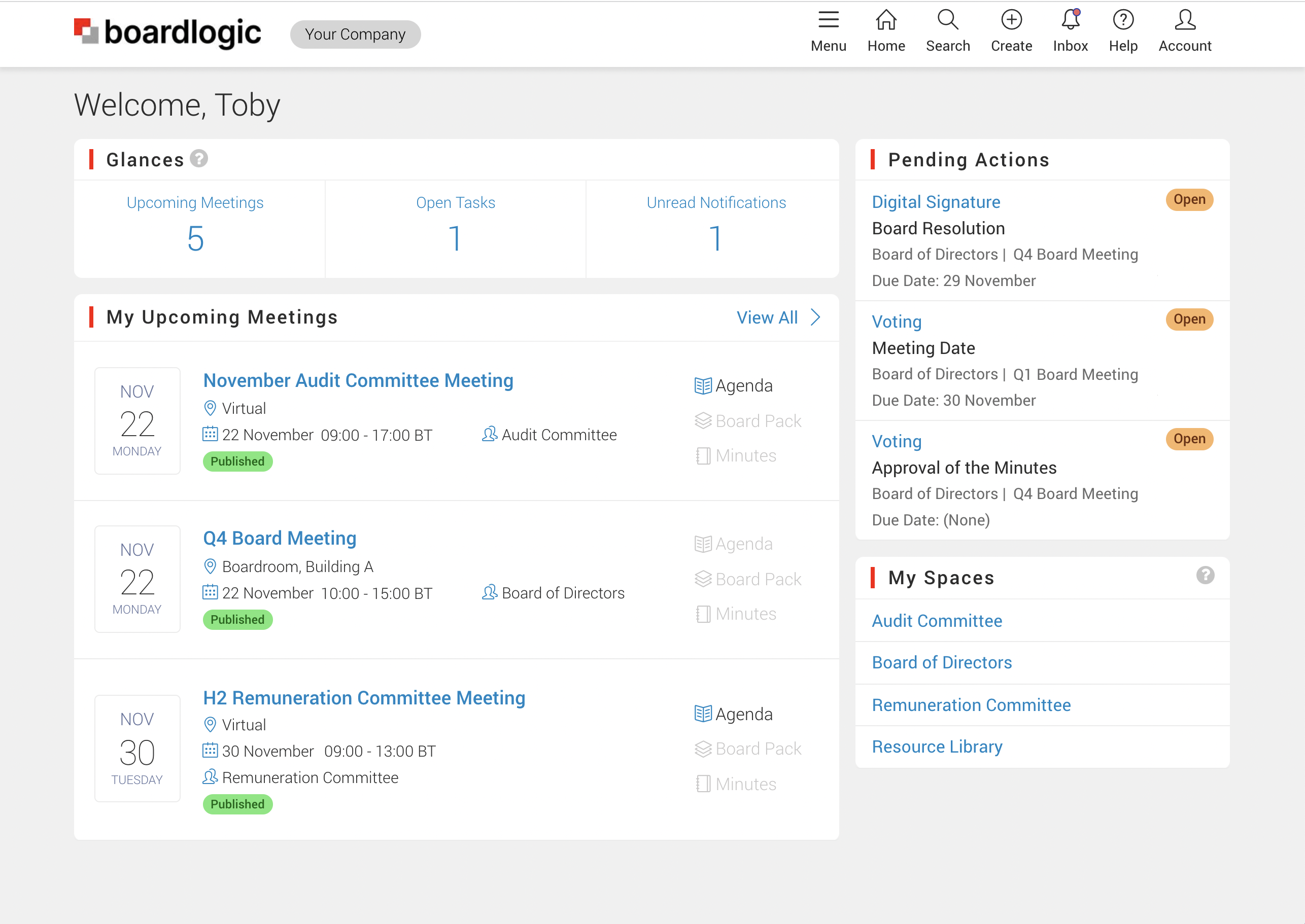
Task: Open Resource Library space
Action: 937,747
